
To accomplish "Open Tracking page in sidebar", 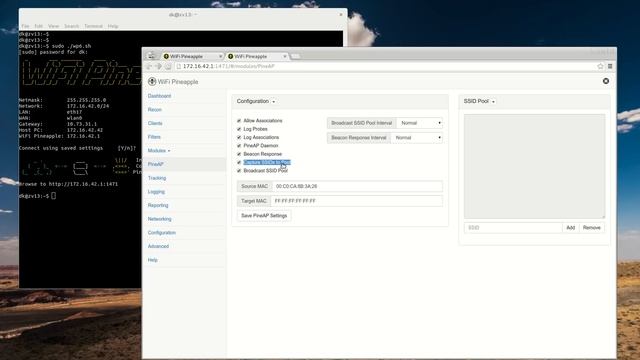I will tap(157, 178).
